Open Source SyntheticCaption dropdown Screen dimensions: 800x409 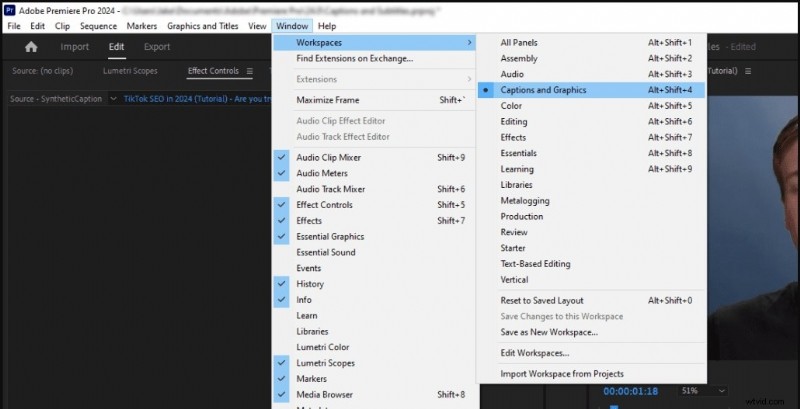113,99
